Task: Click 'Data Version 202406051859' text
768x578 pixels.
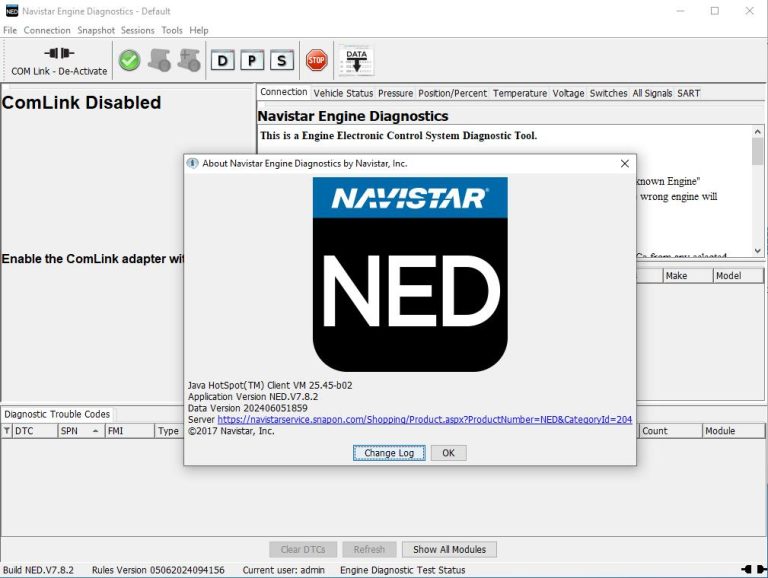Action: (247, 408)
